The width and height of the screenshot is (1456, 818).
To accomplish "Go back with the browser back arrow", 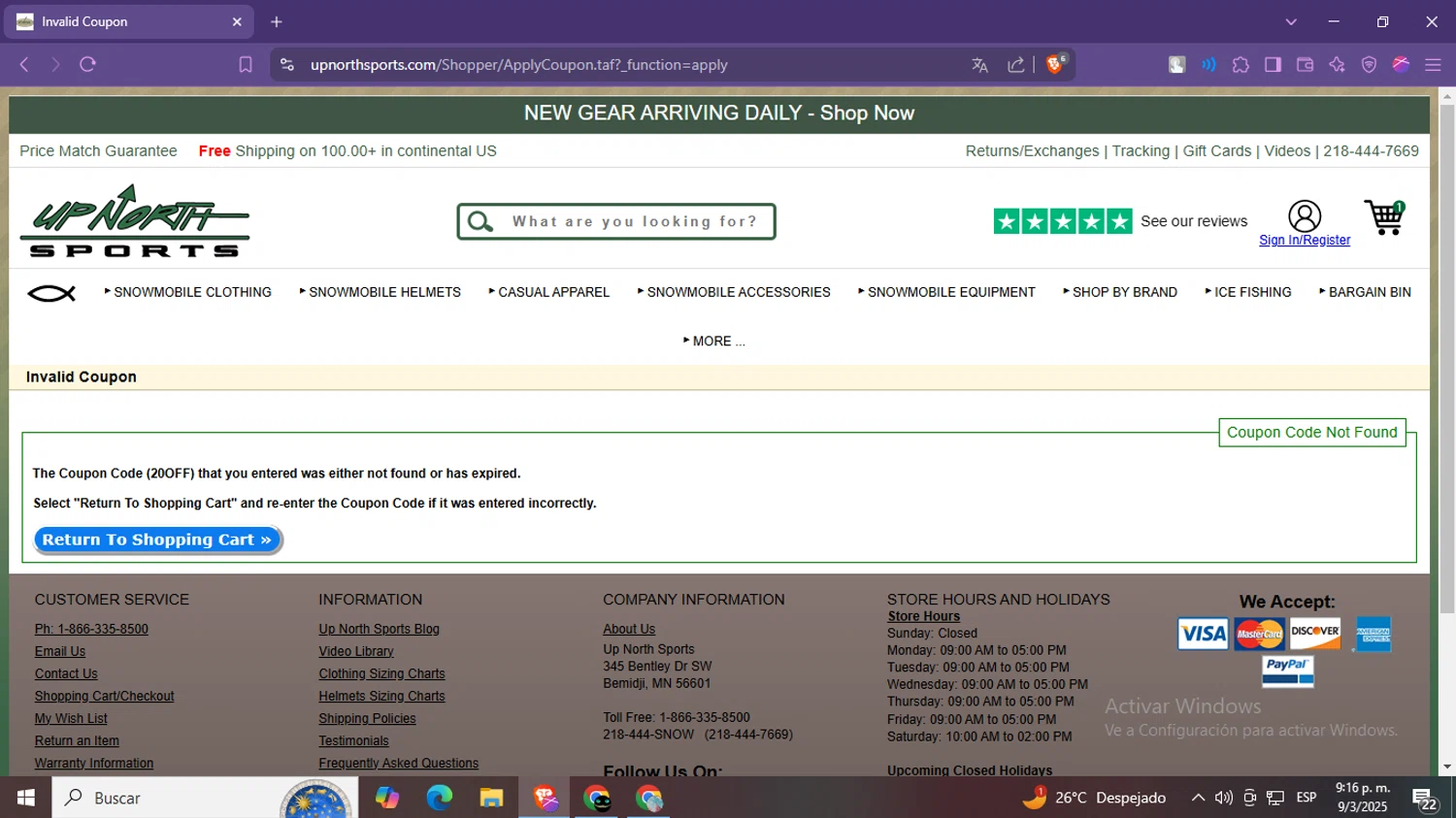I will [x=24, y=65].
